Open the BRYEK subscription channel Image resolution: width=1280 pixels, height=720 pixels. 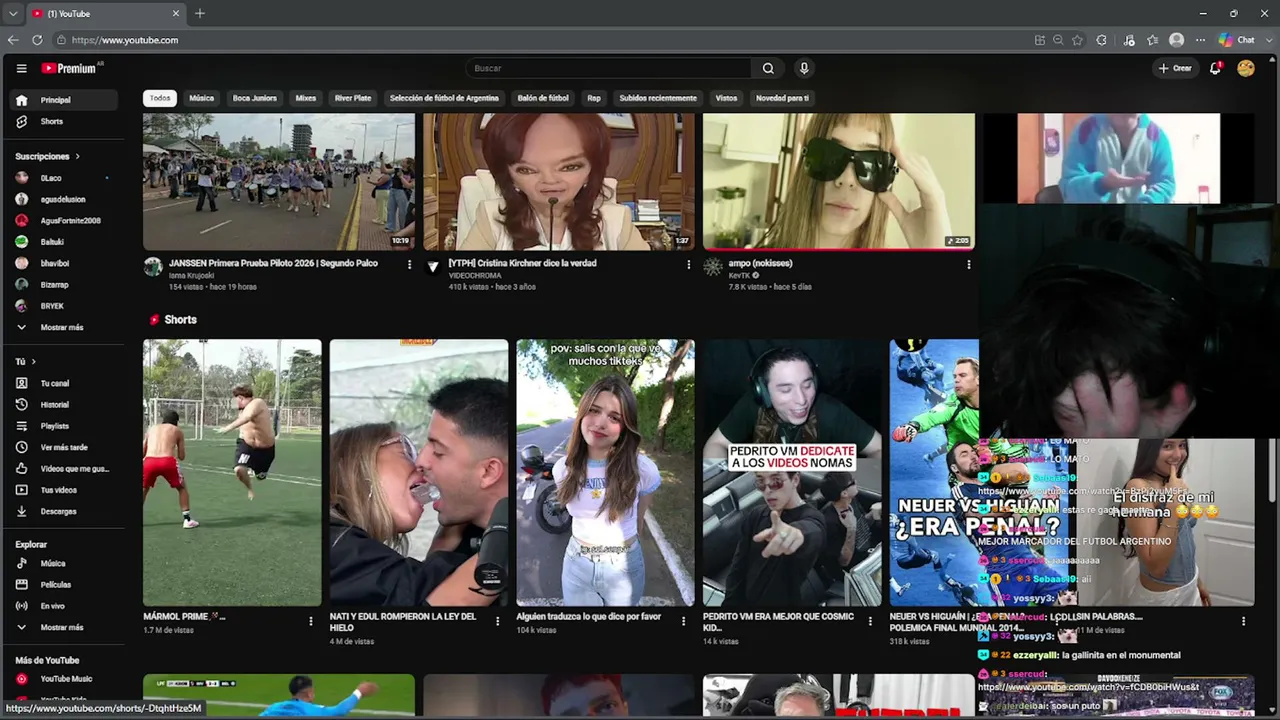[62, 306]
